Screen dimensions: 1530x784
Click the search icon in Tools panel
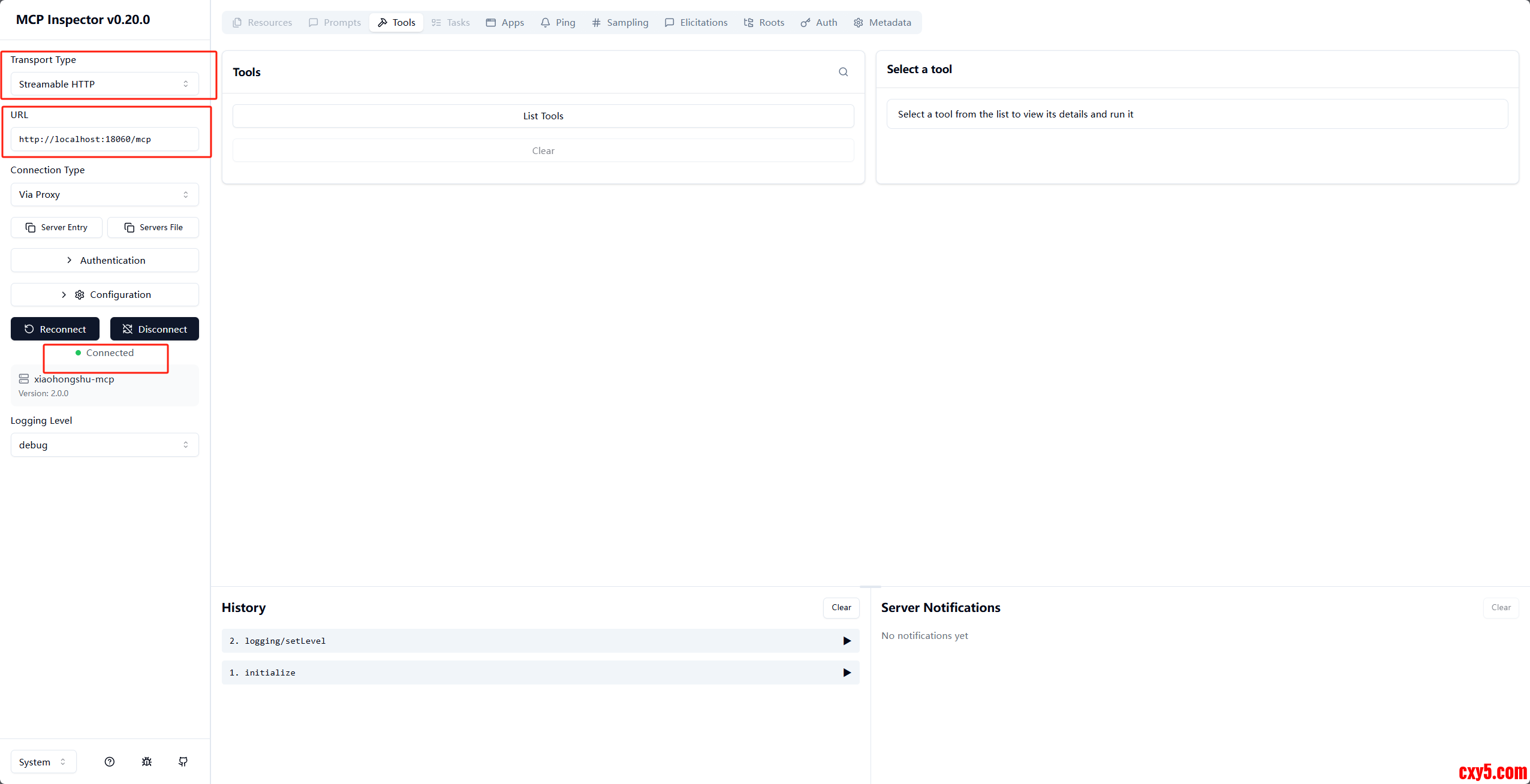click(843, 72)
